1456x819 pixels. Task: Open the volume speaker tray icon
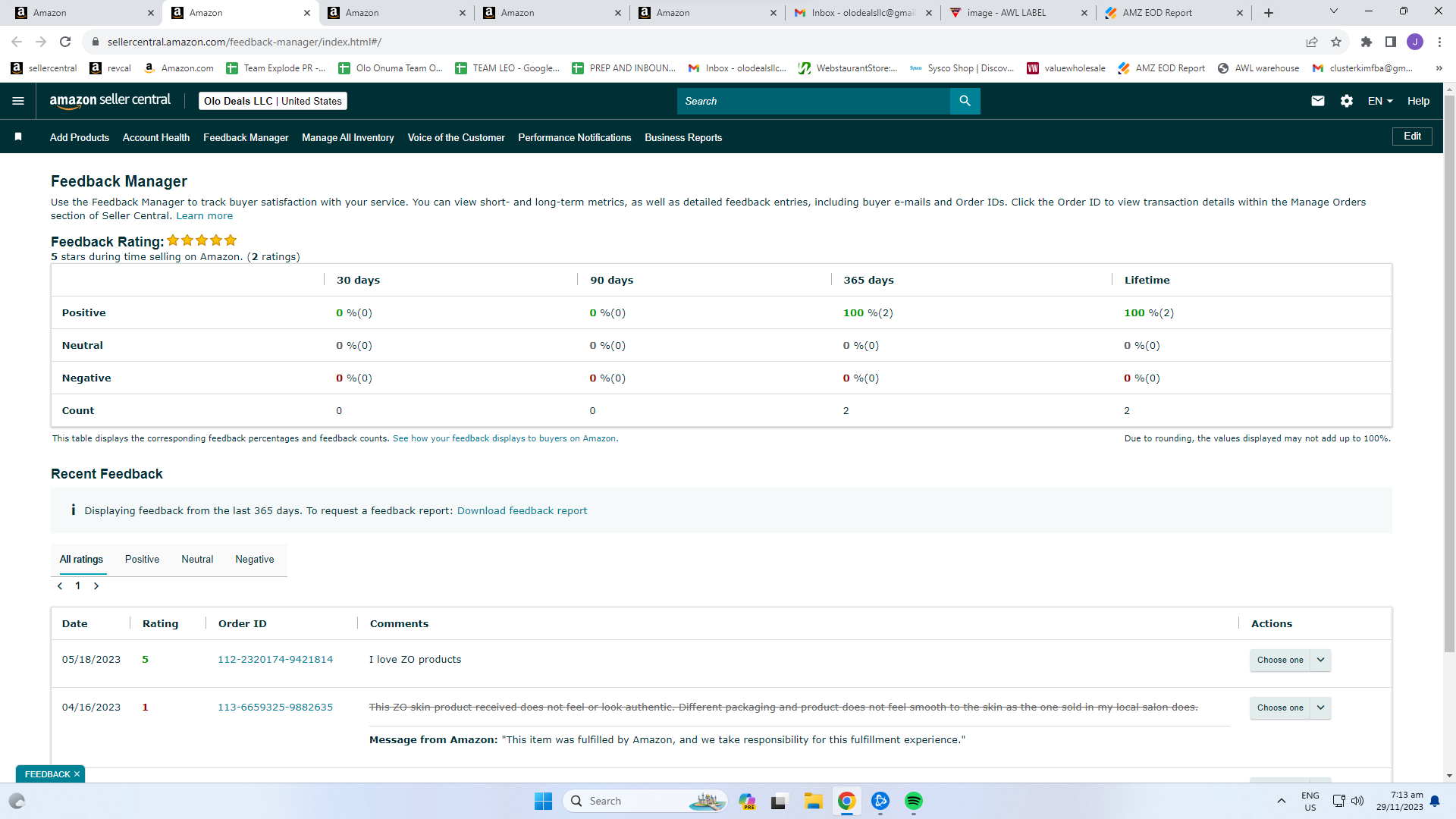(x=1357, y=801)
